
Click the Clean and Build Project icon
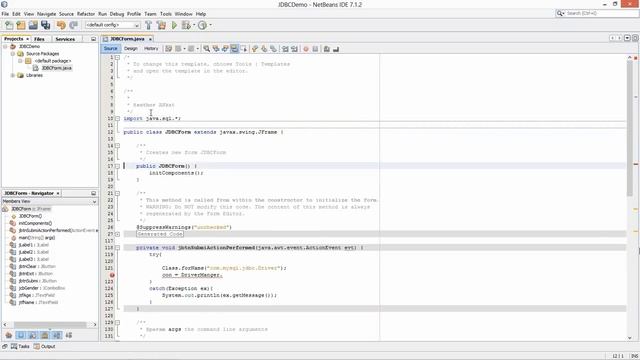point(162,25)
